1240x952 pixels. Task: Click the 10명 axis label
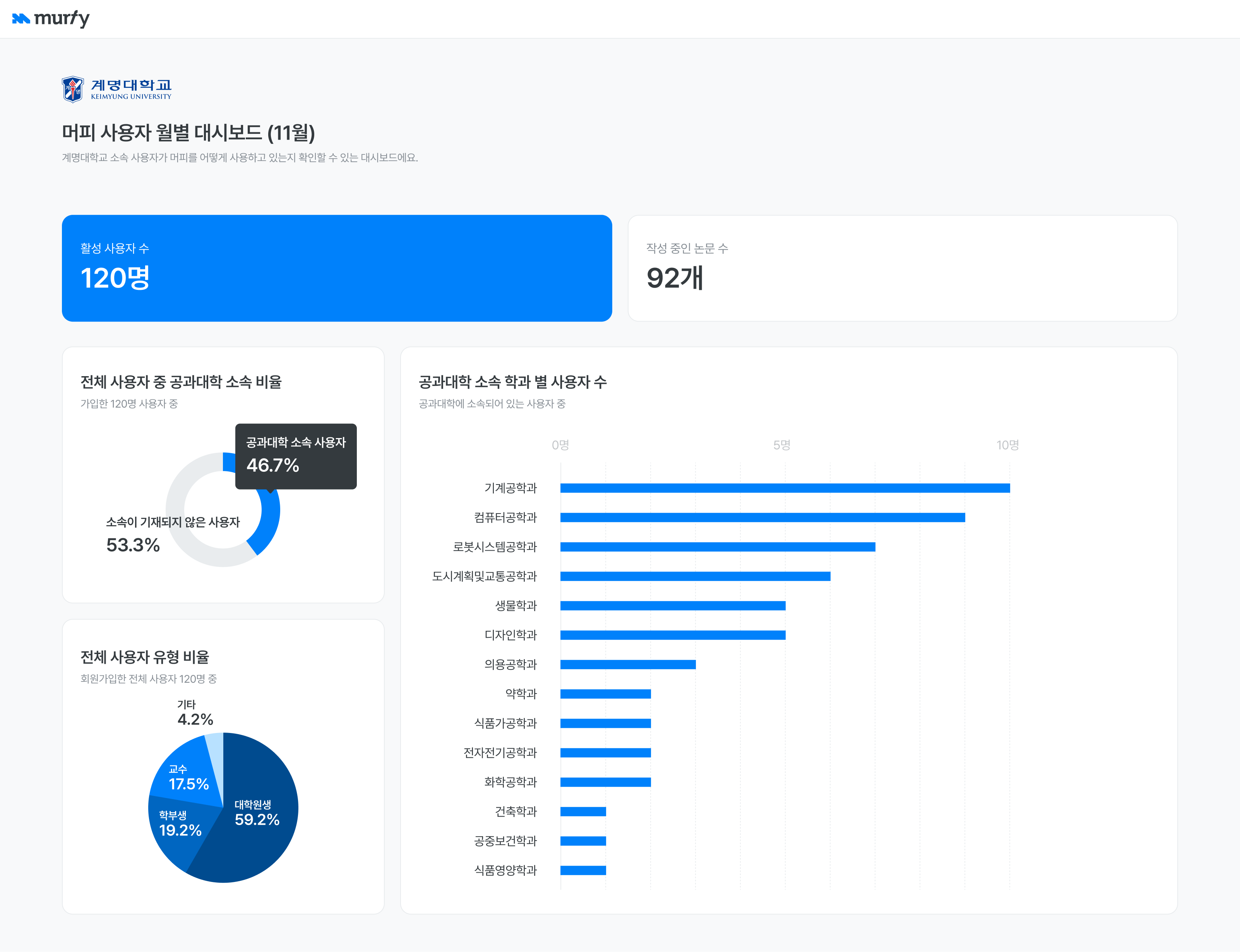coord(1008,445)
